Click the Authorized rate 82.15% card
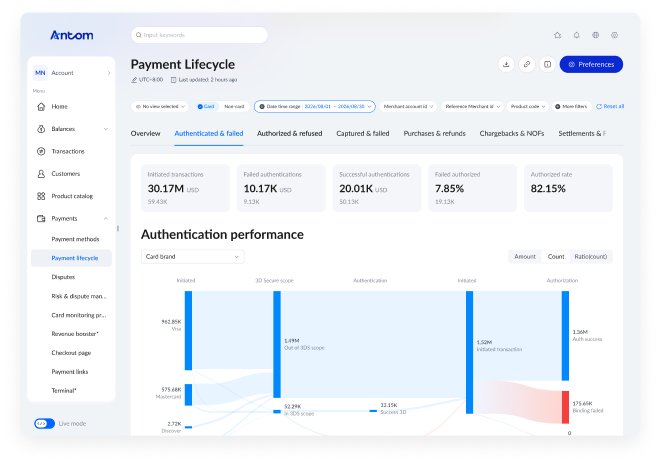Screen dimensions: 661x464 568,188
